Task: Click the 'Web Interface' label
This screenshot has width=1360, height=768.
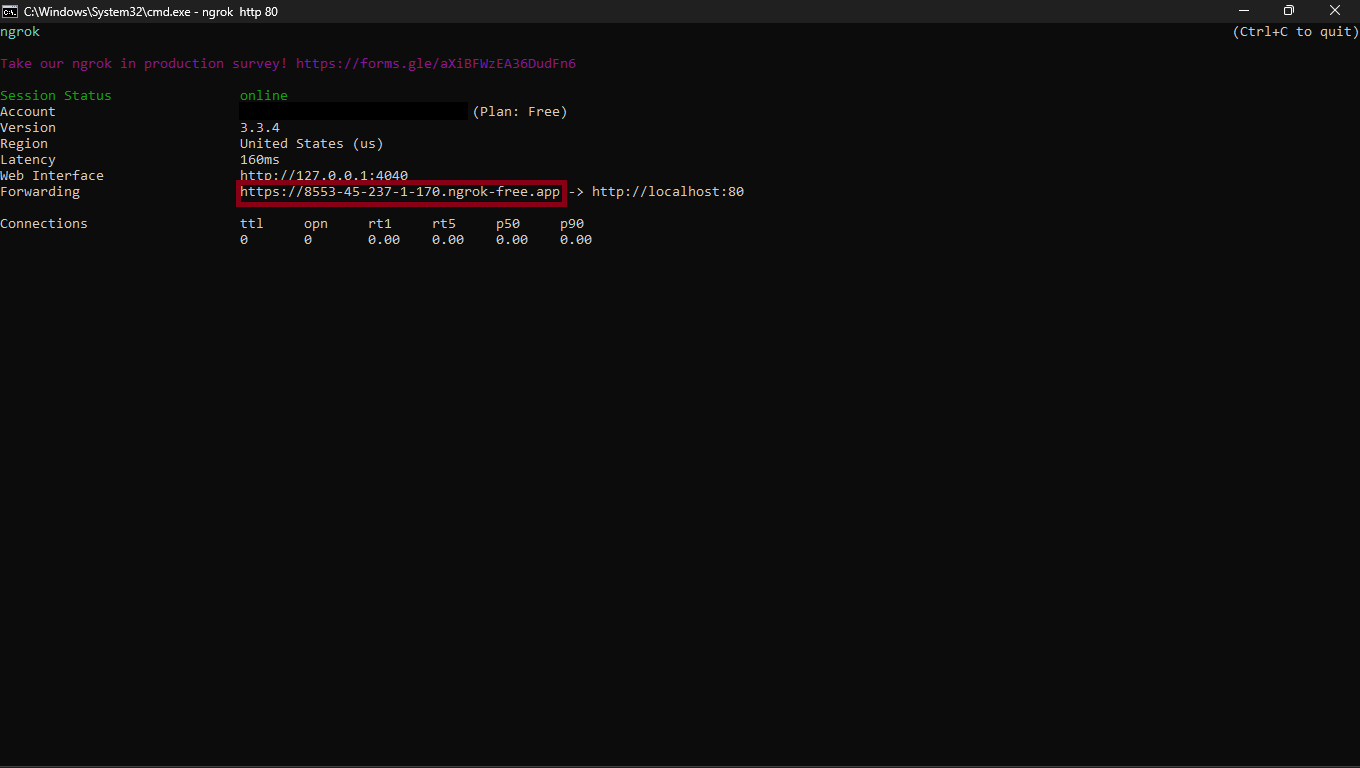Action: [52, 176]
